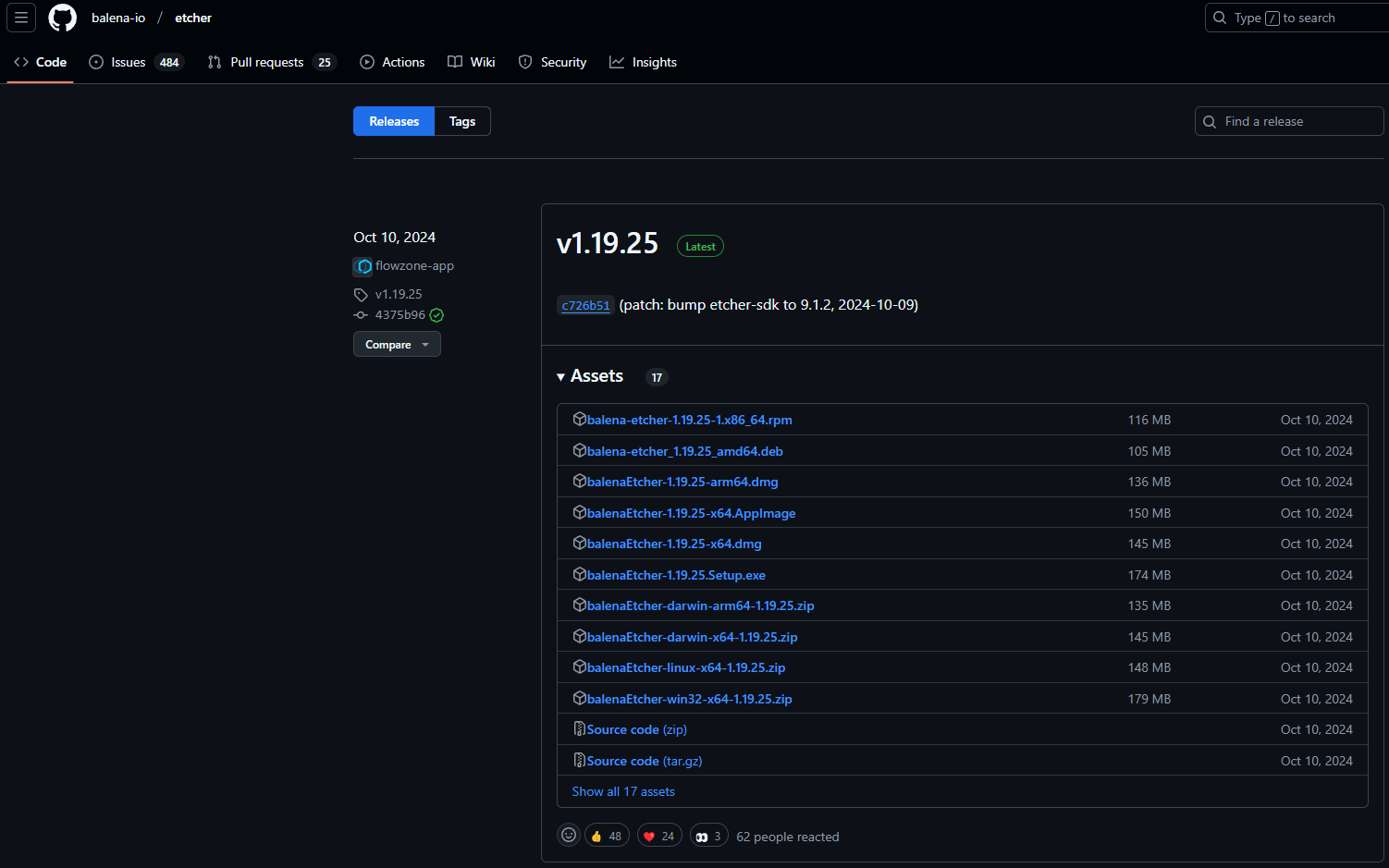1389x868 pixels.
Task: Toggle the heart reaction
Action: [659, 836]
